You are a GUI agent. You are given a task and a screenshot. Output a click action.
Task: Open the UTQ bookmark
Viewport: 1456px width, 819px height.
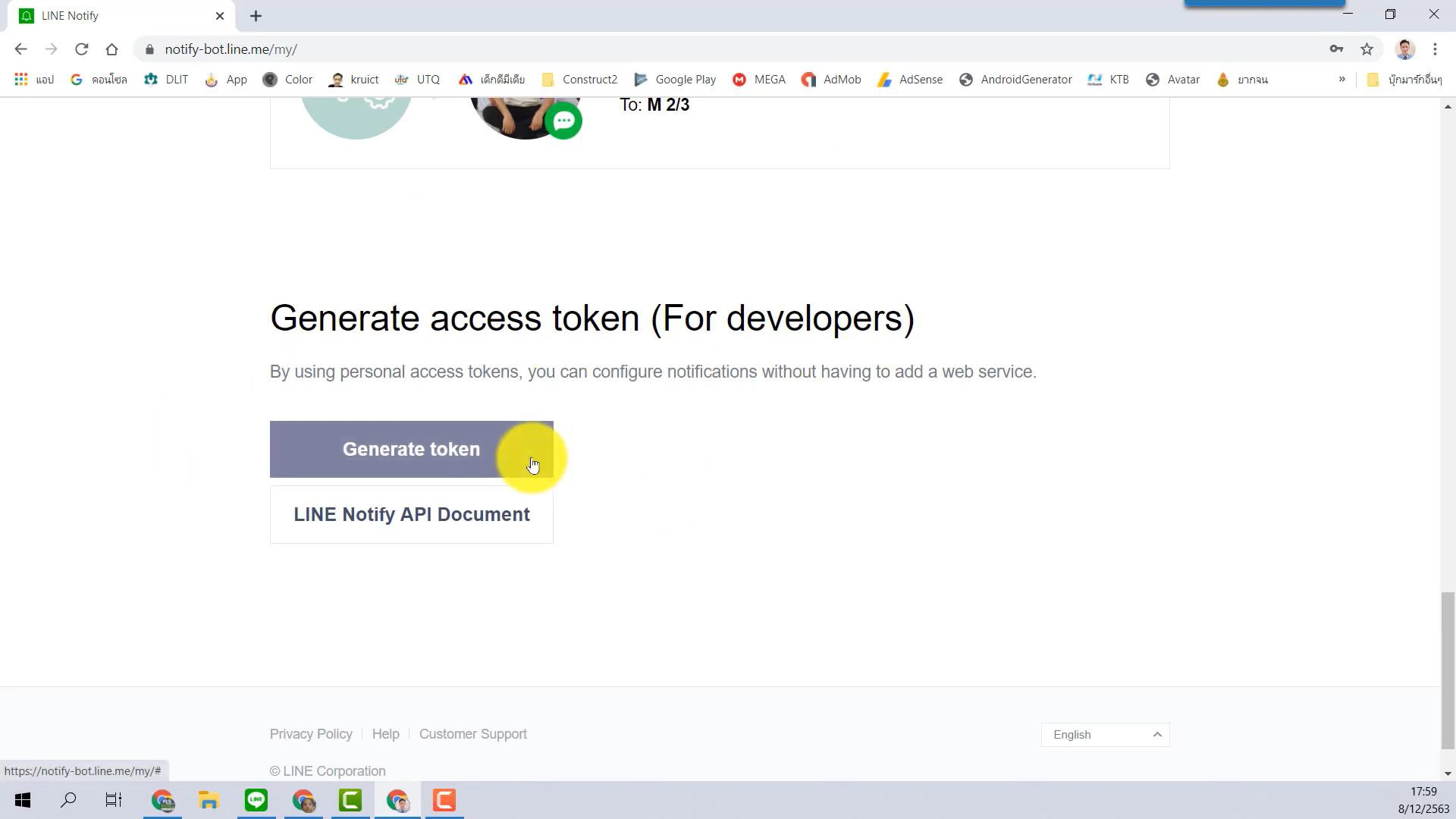coord(418,80)
